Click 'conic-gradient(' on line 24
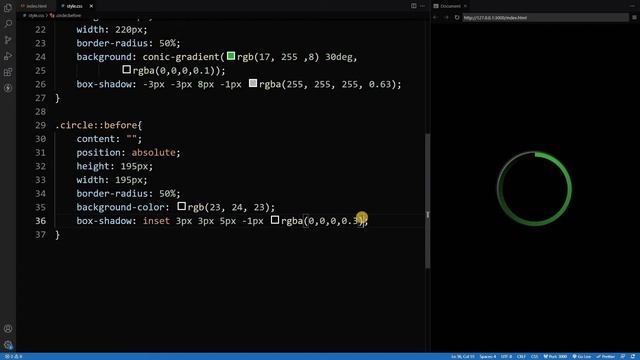Viewport: 640px width, 360px height. [x=183, y=57]
